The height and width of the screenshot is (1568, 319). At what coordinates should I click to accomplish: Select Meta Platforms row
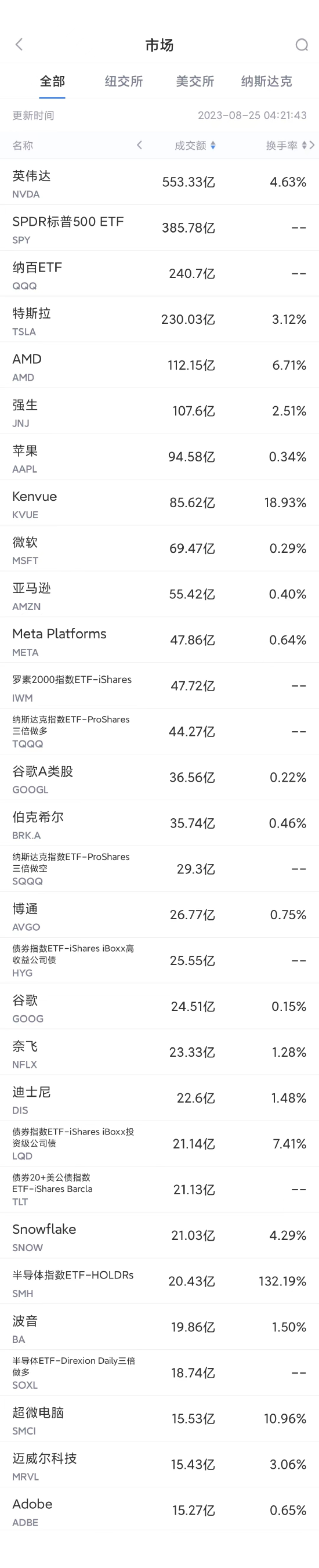159,640
